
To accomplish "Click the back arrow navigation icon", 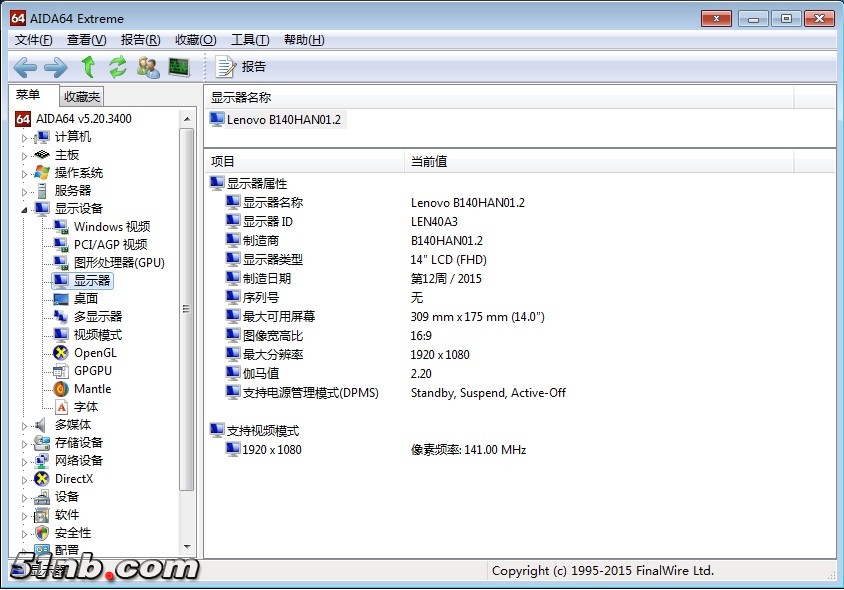I will coord(25,67).
